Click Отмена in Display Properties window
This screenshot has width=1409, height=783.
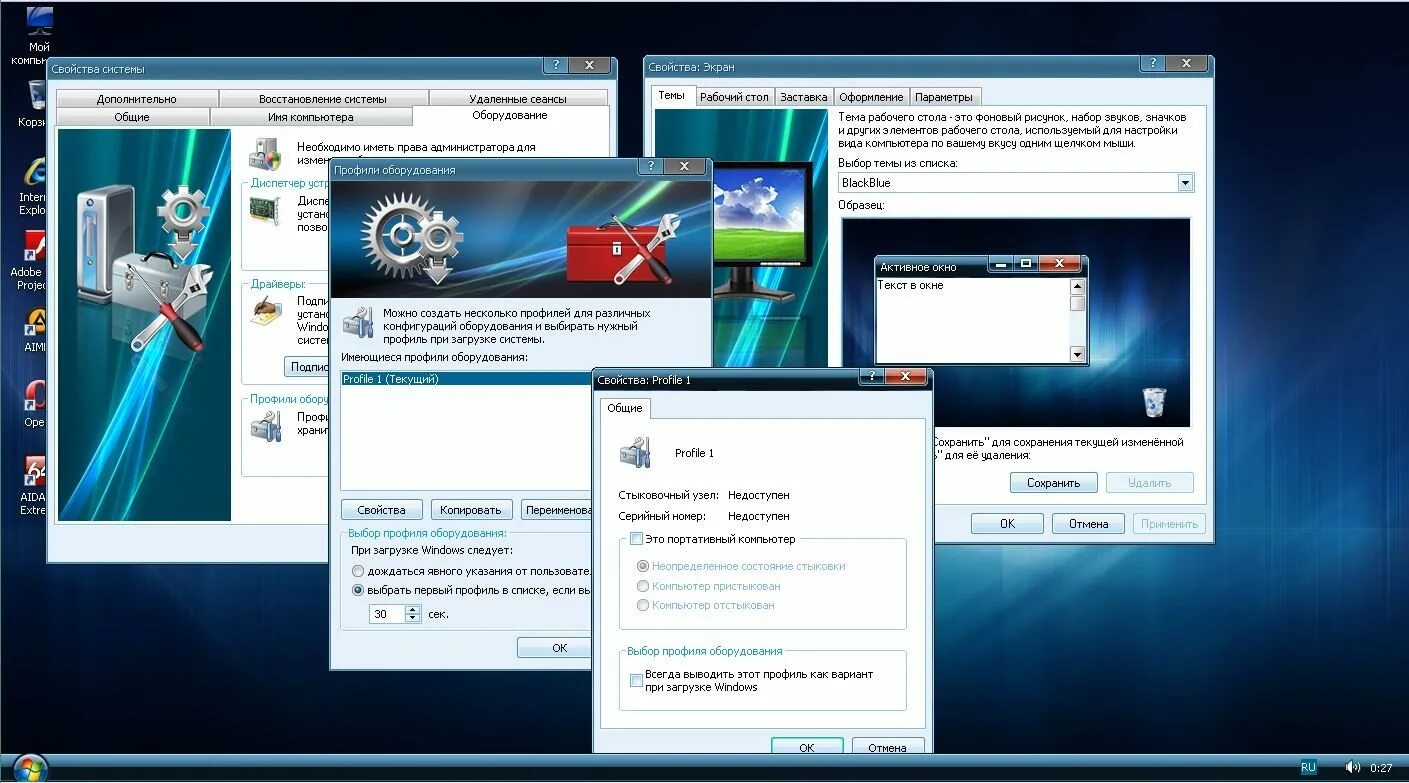point(1088,523)
